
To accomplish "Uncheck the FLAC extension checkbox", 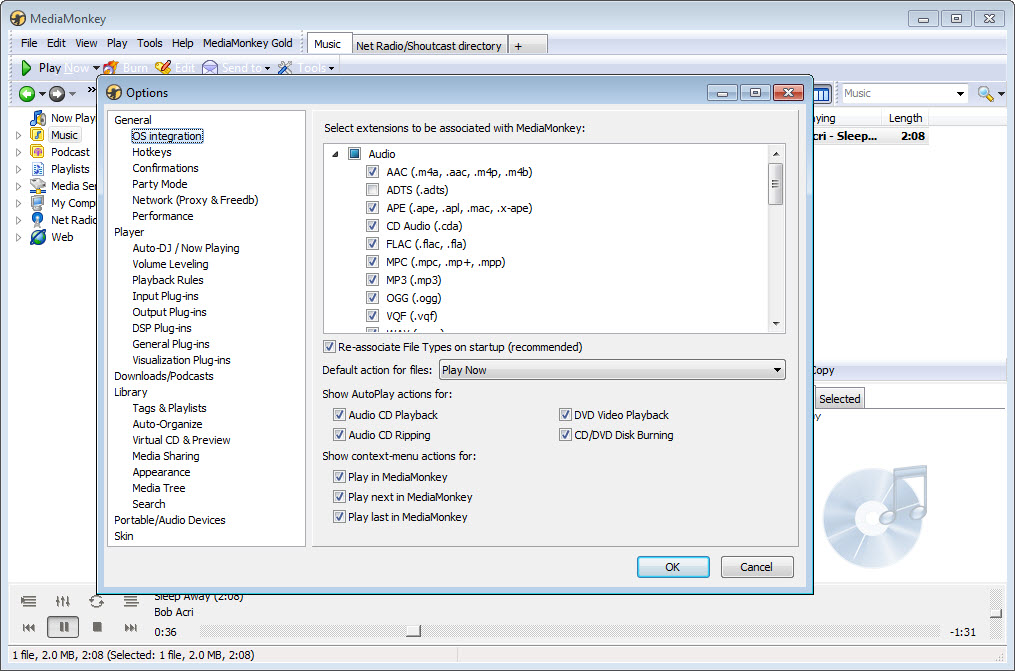I will click(x=372, y=244).
